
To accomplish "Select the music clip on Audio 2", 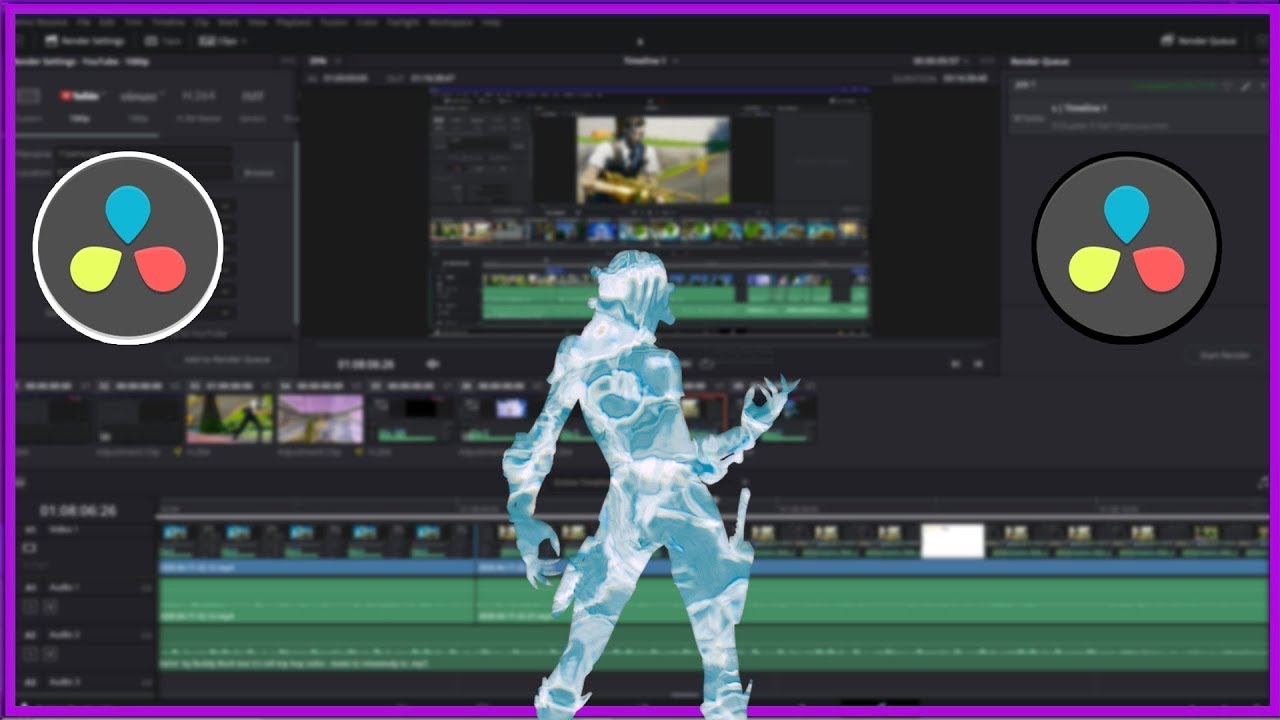I will tap(714, 649).
